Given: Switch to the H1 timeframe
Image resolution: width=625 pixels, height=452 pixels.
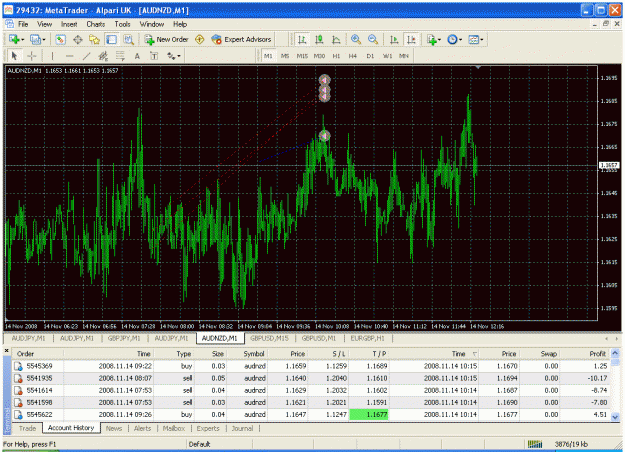Looking at the screenshot, I should point(336,56).
